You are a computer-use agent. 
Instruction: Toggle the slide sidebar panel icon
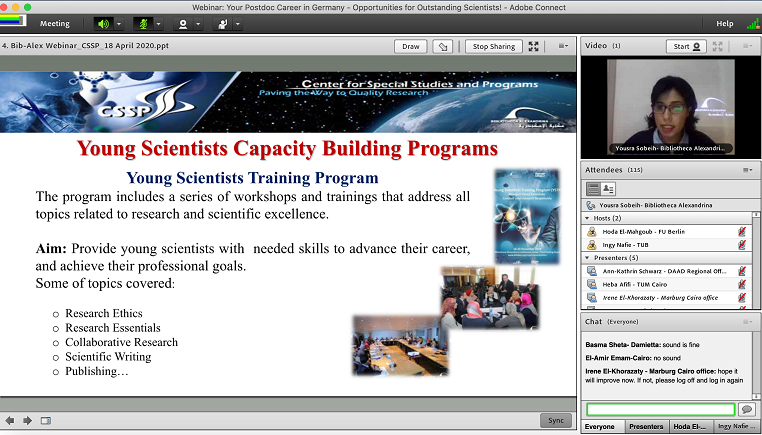click(46, 420)
